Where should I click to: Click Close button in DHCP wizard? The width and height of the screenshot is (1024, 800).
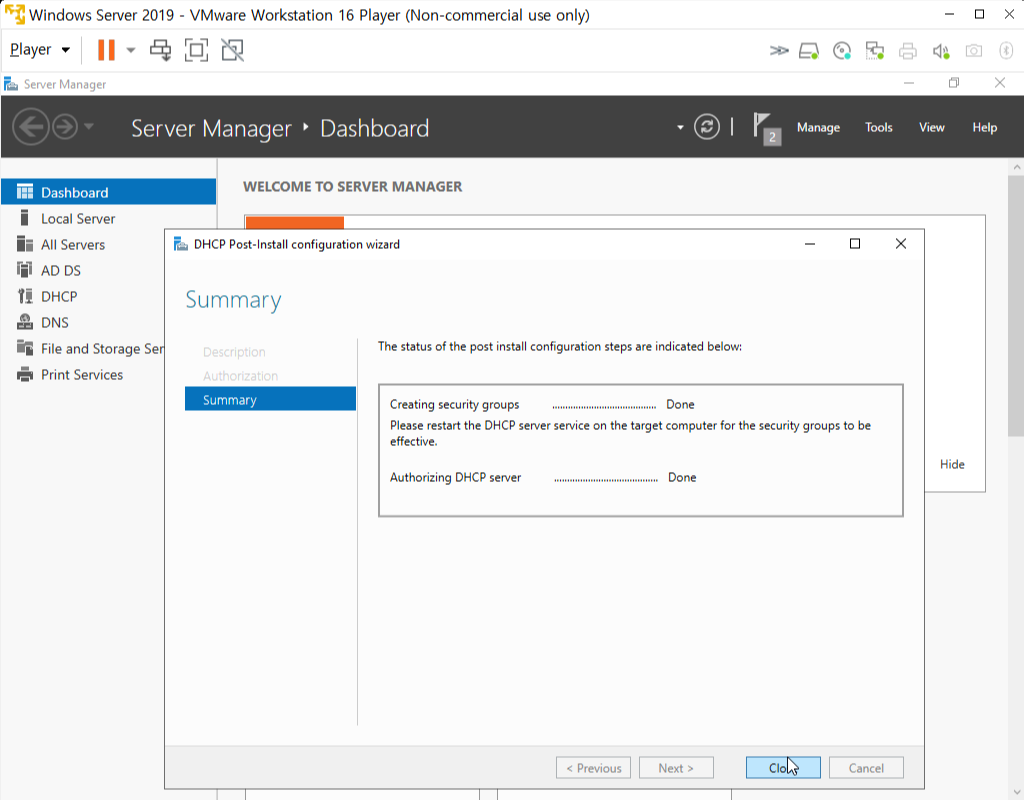coord(783,768)
